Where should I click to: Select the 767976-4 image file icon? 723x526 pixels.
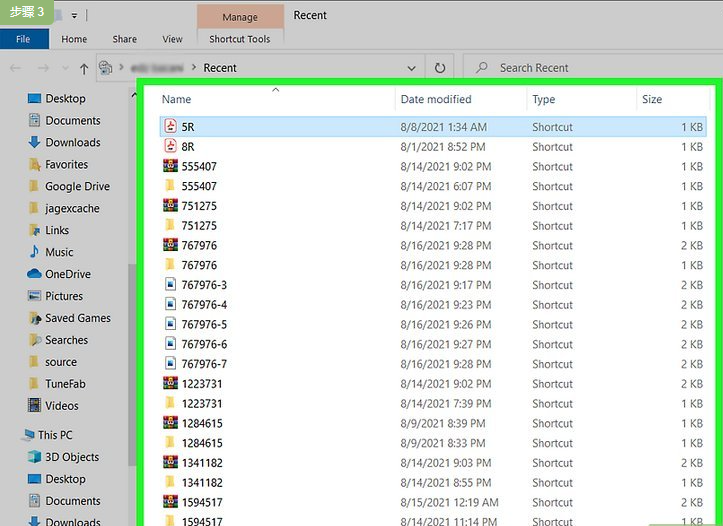(171, 304)
